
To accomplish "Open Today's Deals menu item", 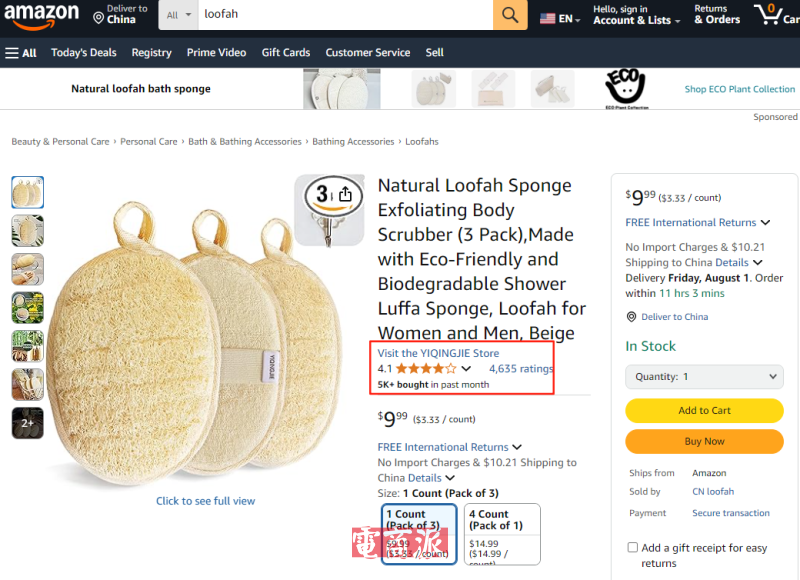I will (x=83, y=53).
